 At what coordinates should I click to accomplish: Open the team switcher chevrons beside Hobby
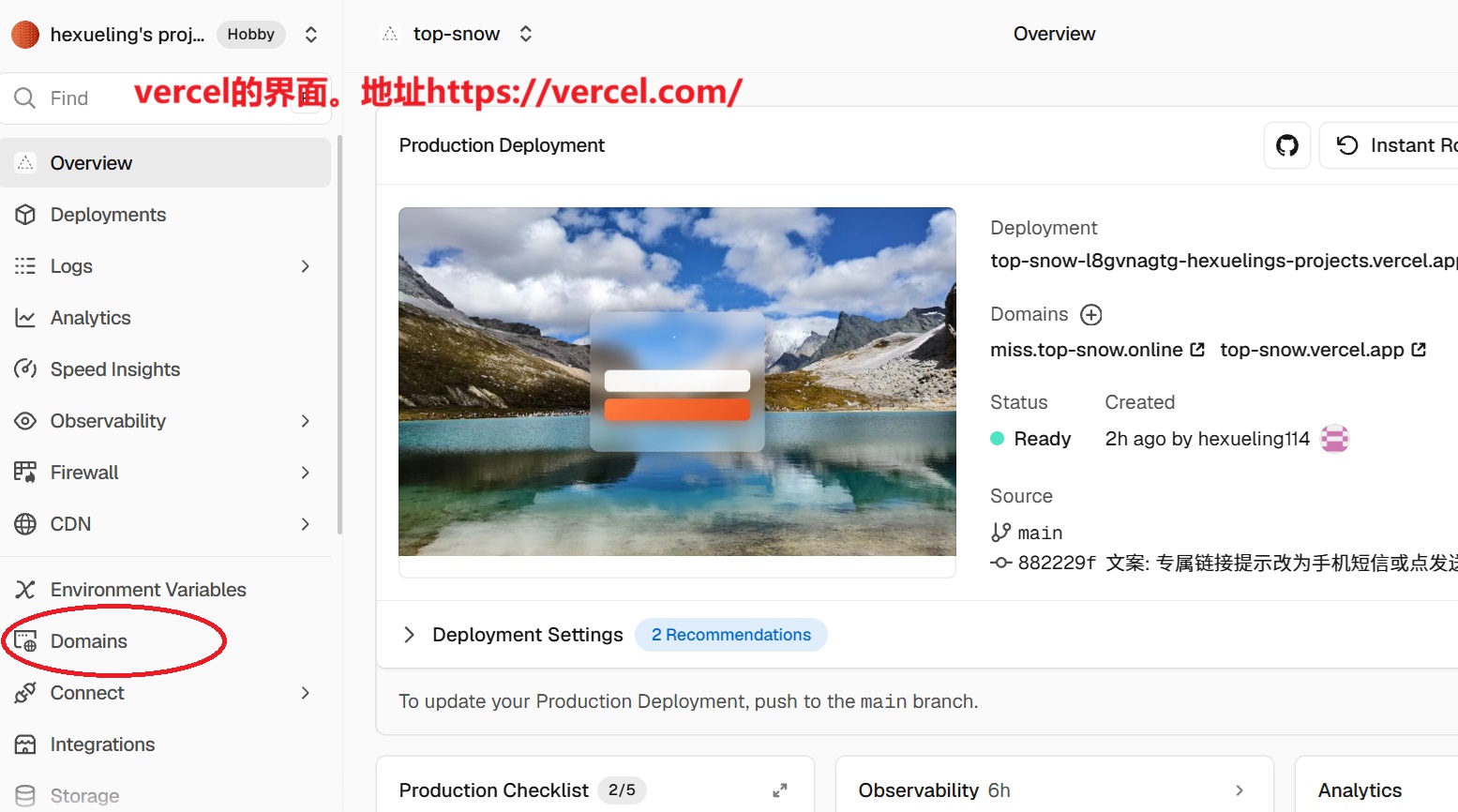point(311,35)
